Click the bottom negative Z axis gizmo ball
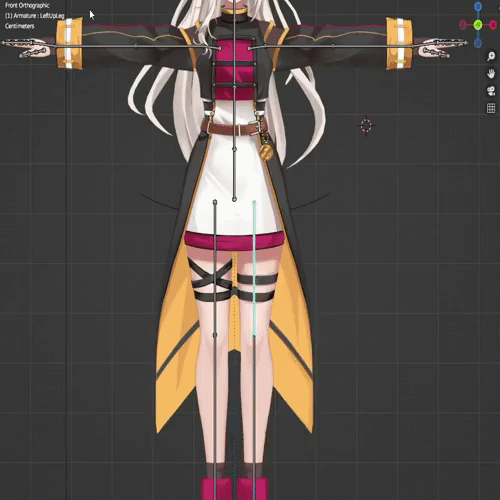This screenshot has height=500, width=500. pos(478,43)
